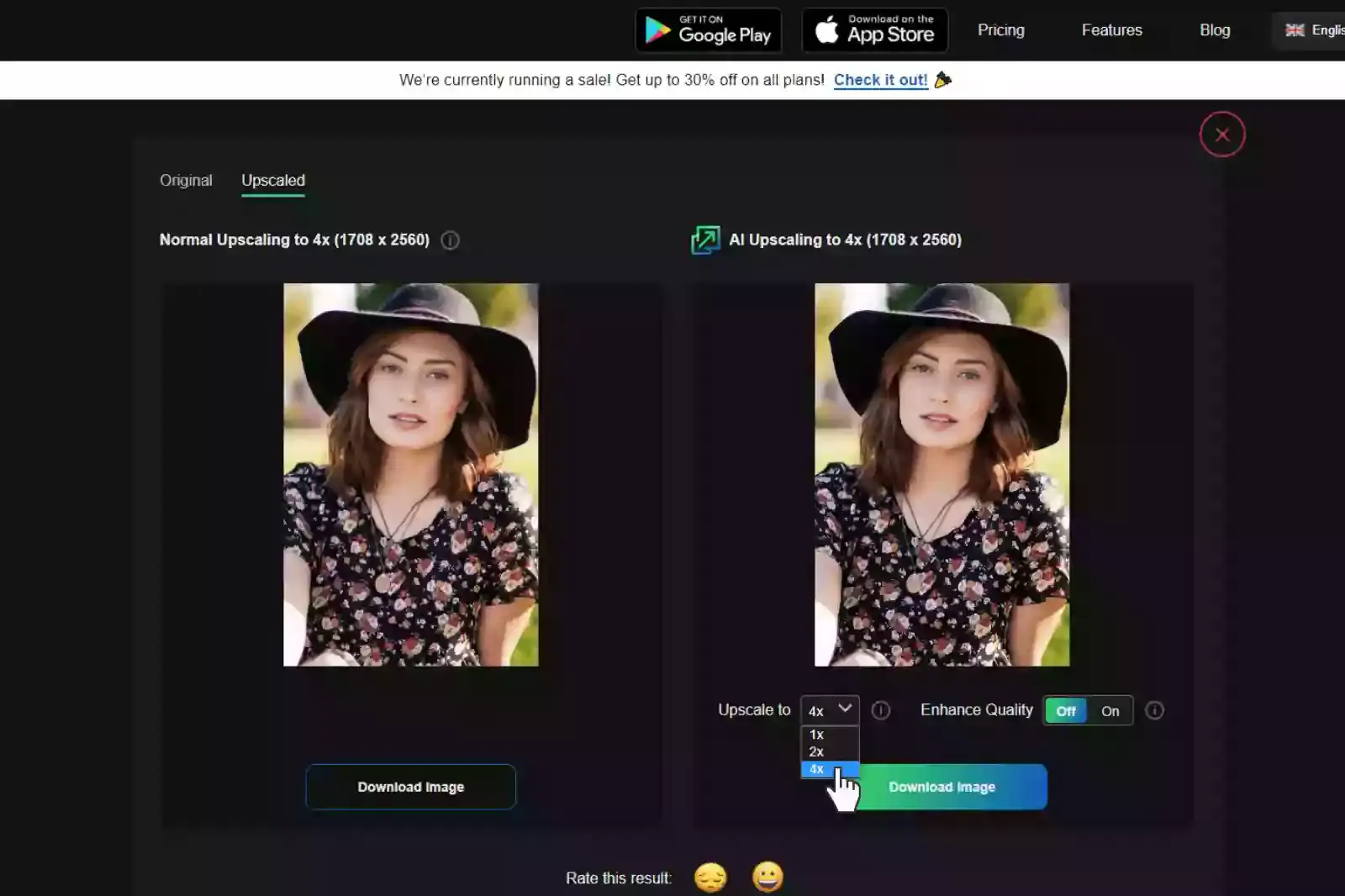This screenshot has width=1345, height=896.
Task: Follow the Check it out! sale link
Action: click(880, 80)
